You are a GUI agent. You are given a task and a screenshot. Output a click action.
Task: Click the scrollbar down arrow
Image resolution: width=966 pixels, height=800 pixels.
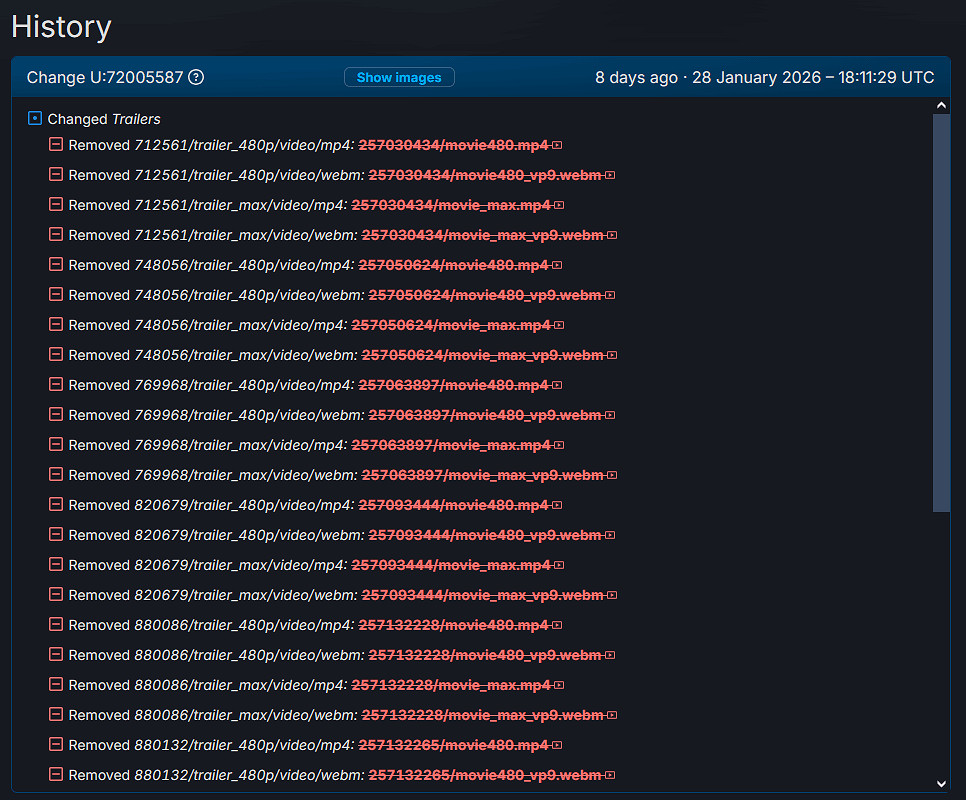[x=941, y=783]
